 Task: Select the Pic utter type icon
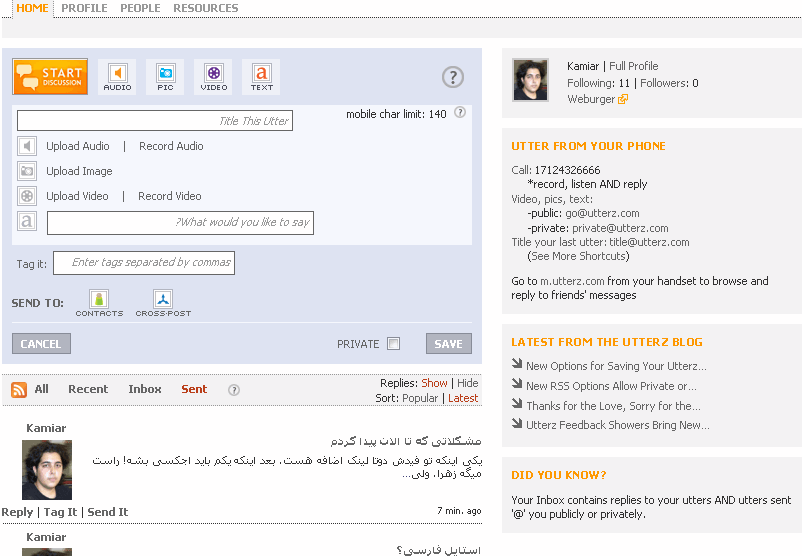165,77
